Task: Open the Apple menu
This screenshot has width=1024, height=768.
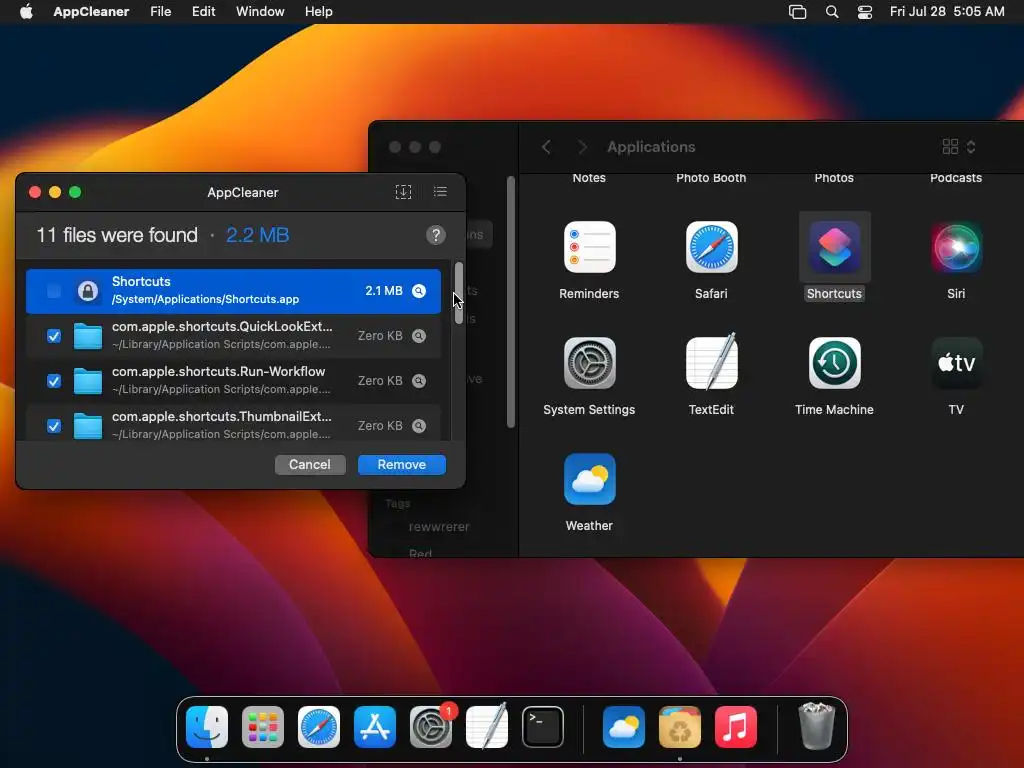Action: pyautogui.click(x=26, y=11)
